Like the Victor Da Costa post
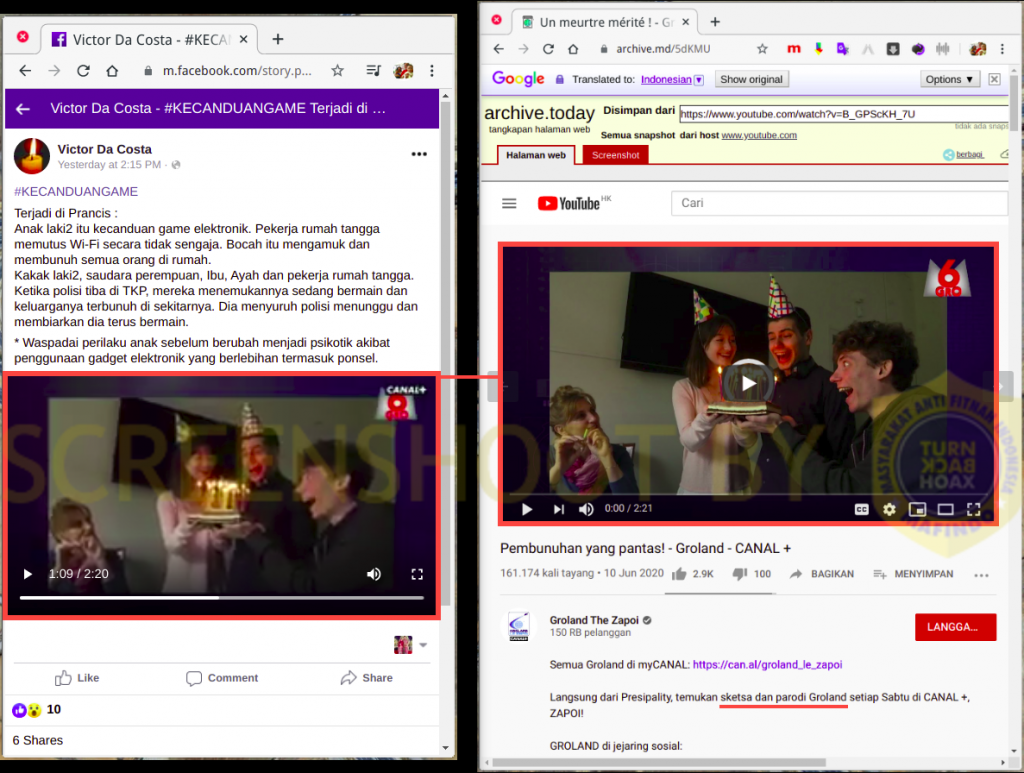The image size is (1024, 773). [x=77, y=678]
